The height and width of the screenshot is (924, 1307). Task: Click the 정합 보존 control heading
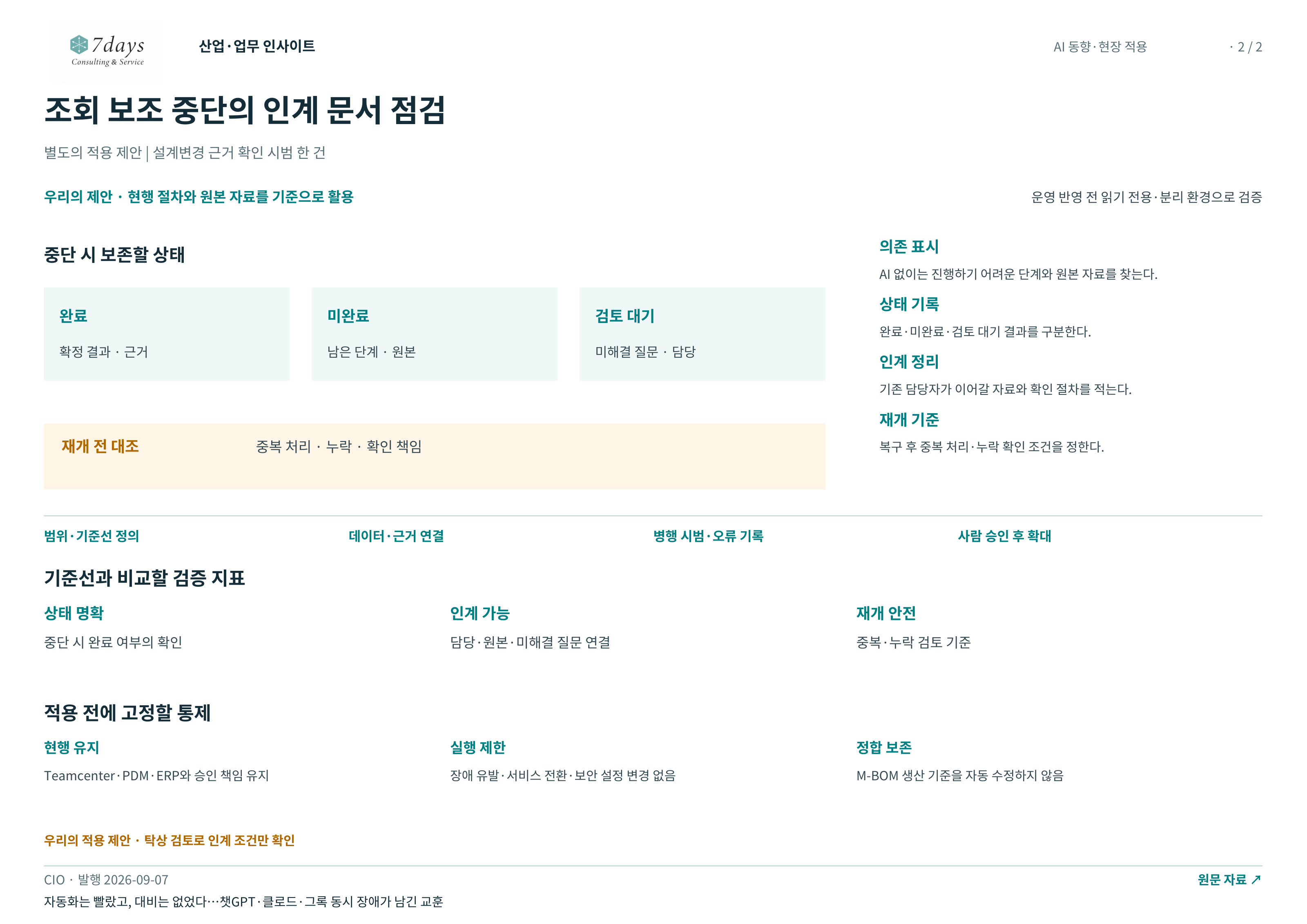[x=884, y=748]
